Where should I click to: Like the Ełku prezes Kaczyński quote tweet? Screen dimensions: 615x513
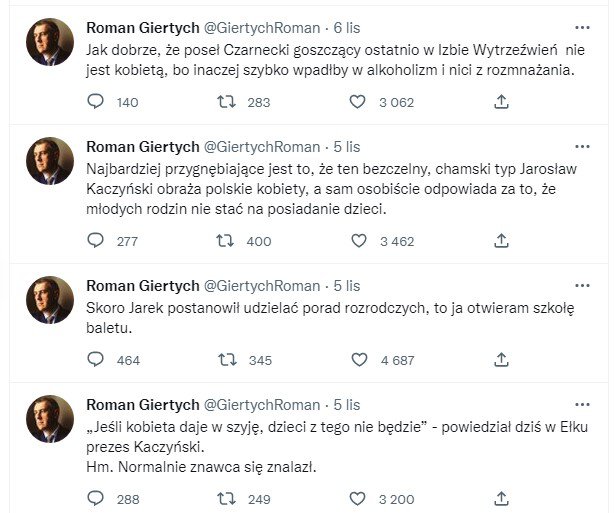click(357, 499)
